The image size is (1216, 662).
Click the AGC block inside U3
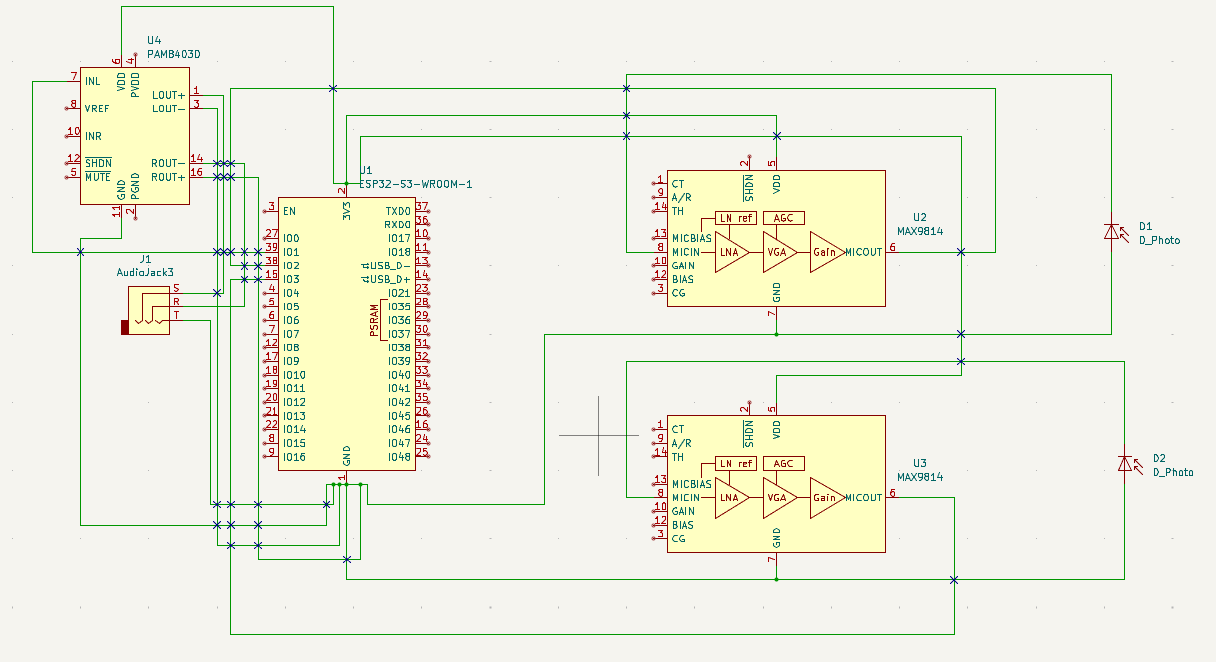[783, 464]
